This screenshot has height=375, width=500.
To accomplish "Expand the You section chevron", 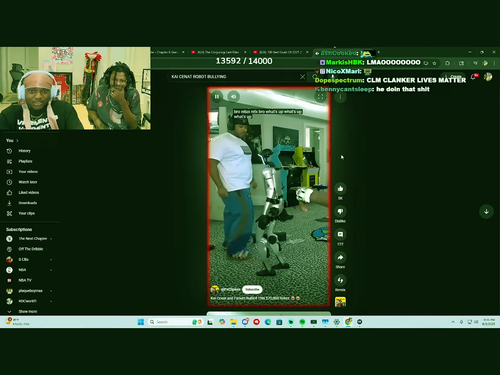I will [17, 140].
